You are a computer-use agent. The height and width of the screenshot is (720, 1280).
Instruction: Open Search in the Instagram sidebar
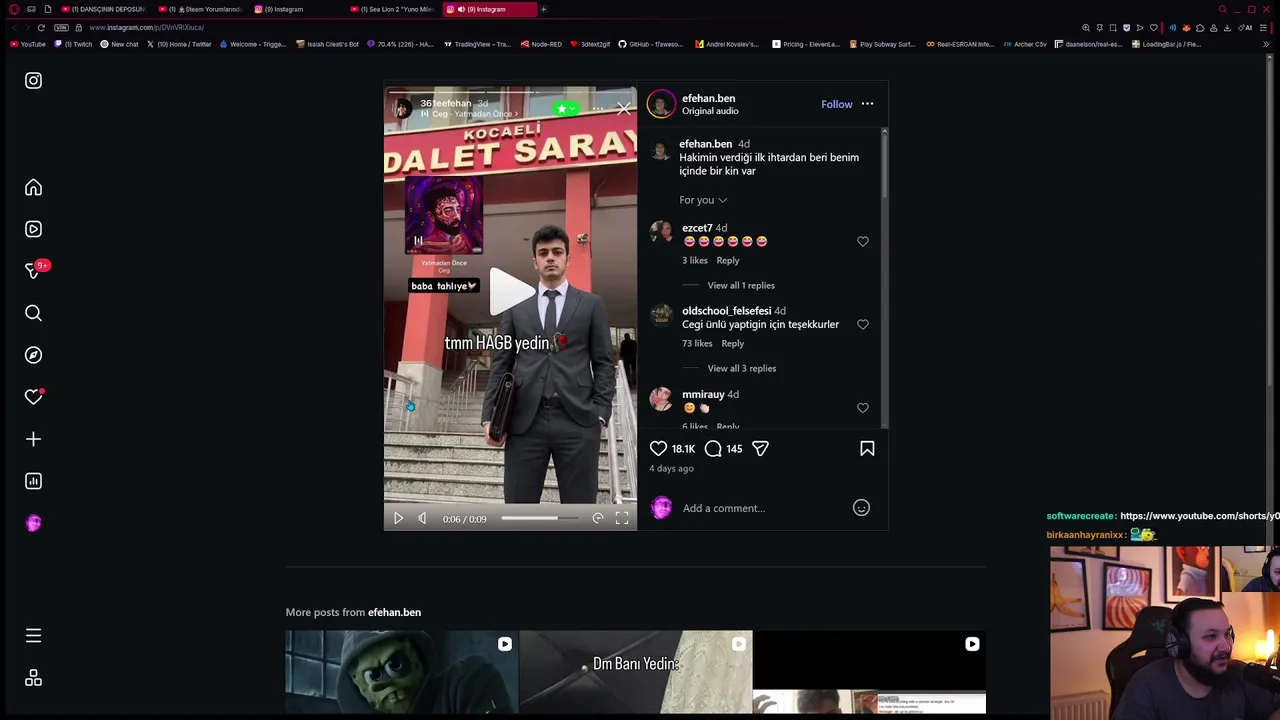33,313
